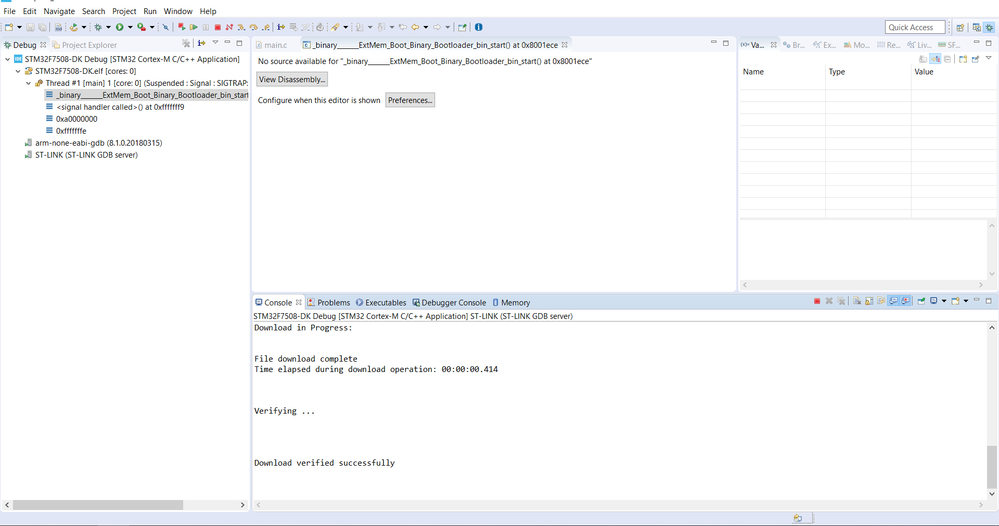
Task: Click the New file icon in toolbar
Action: pyautogui.click(x=9, y=27)
